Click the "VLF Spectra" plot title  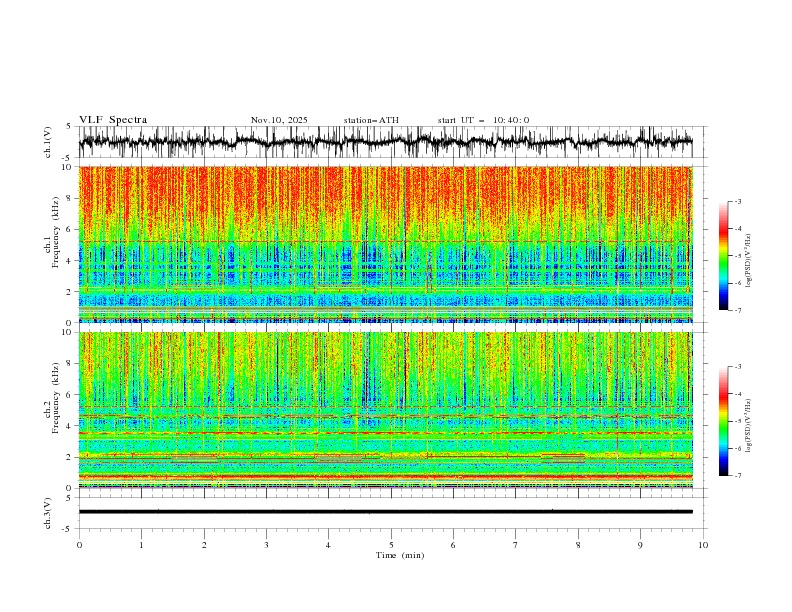[113, 120]
